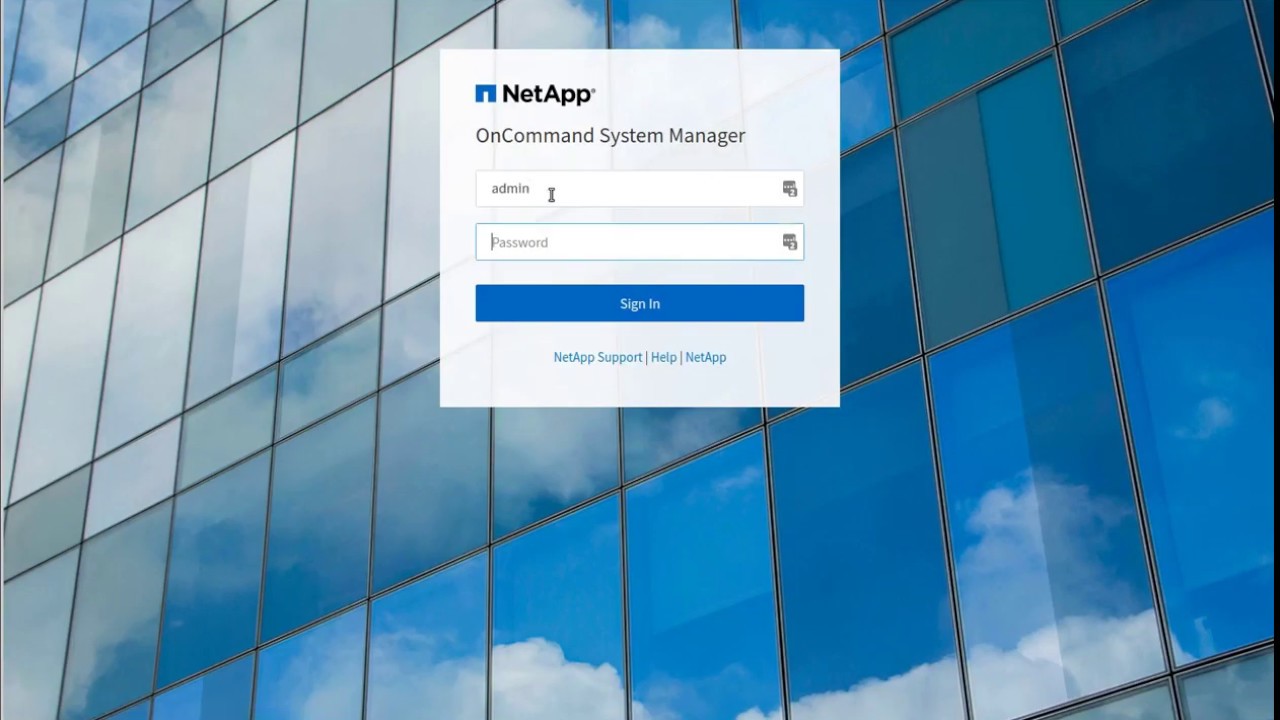The height and width of the screenshot is (720, 1280).
Task: Click the NetApp logo
Action: (535, 94)
